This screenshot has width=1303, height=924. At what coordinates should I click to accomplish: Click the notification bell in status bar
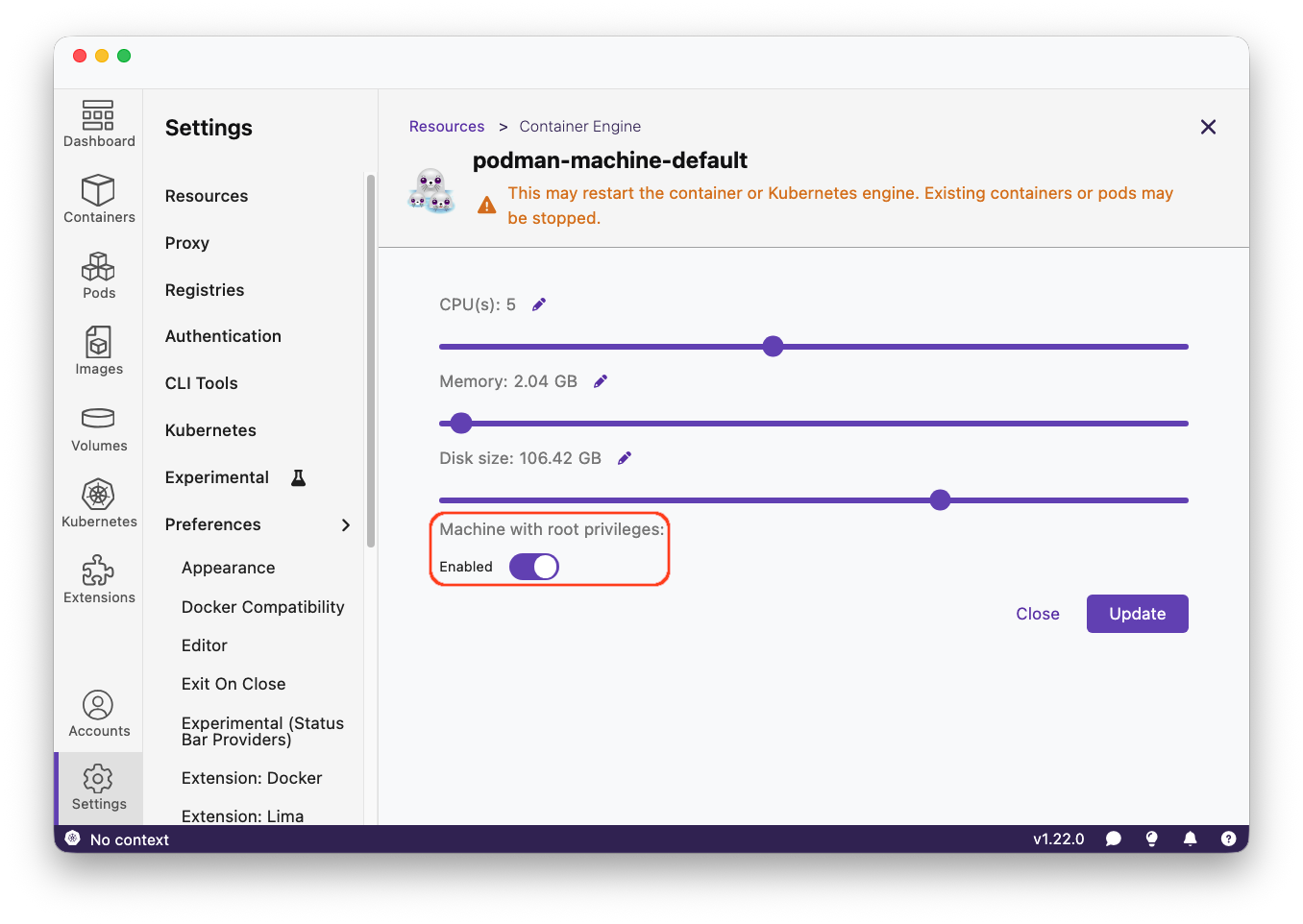1190,839
